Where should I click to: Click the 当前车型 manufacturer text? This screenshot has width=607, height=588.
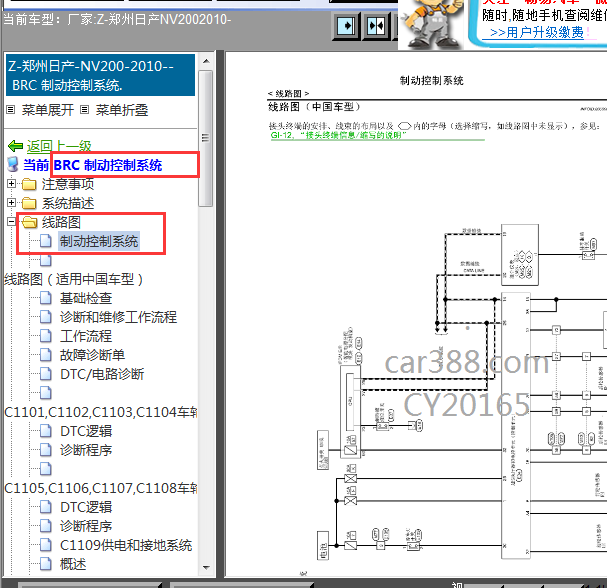click(x=117, y=19)
